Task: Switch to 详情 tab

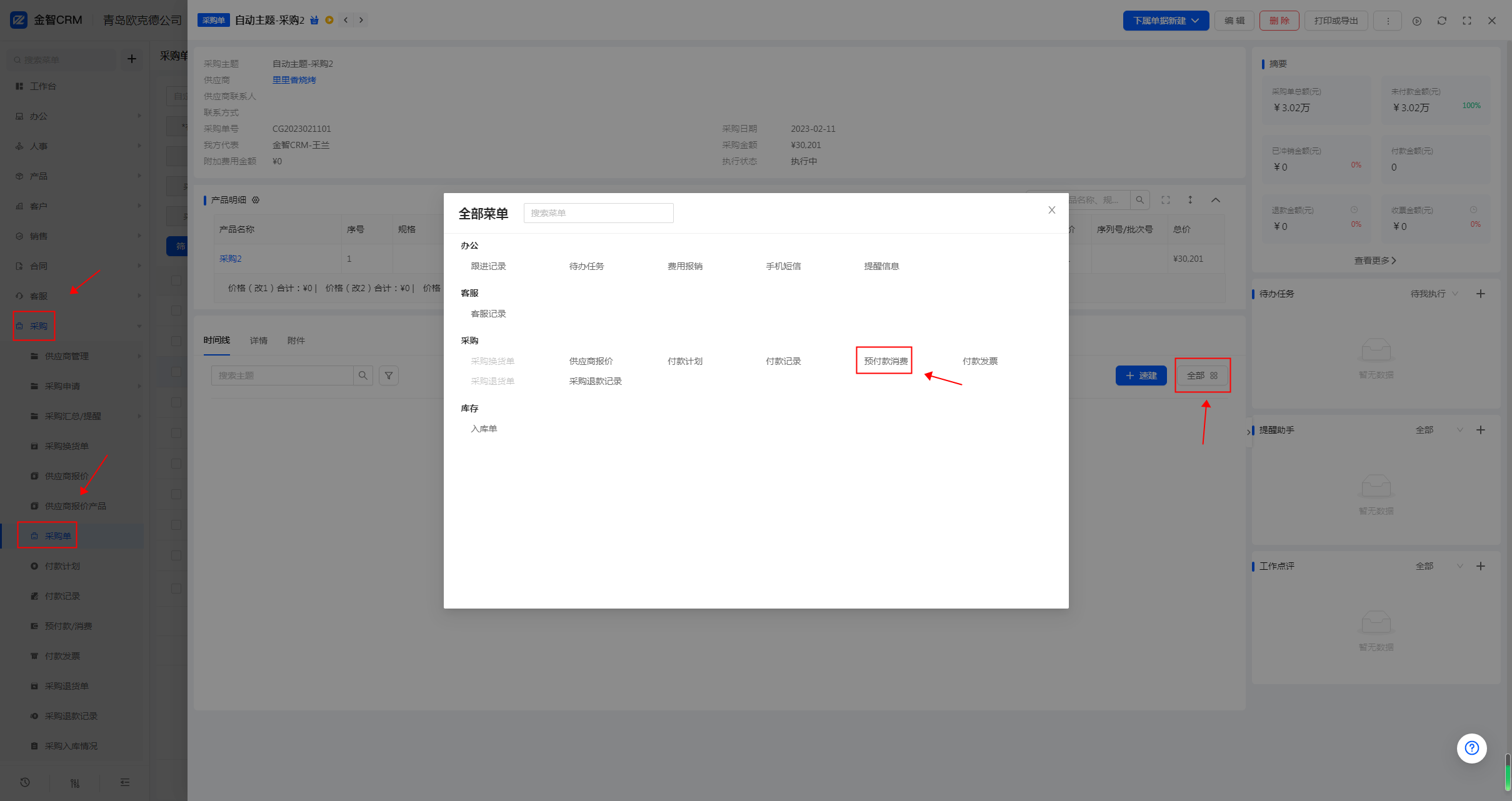Action: 258,341
